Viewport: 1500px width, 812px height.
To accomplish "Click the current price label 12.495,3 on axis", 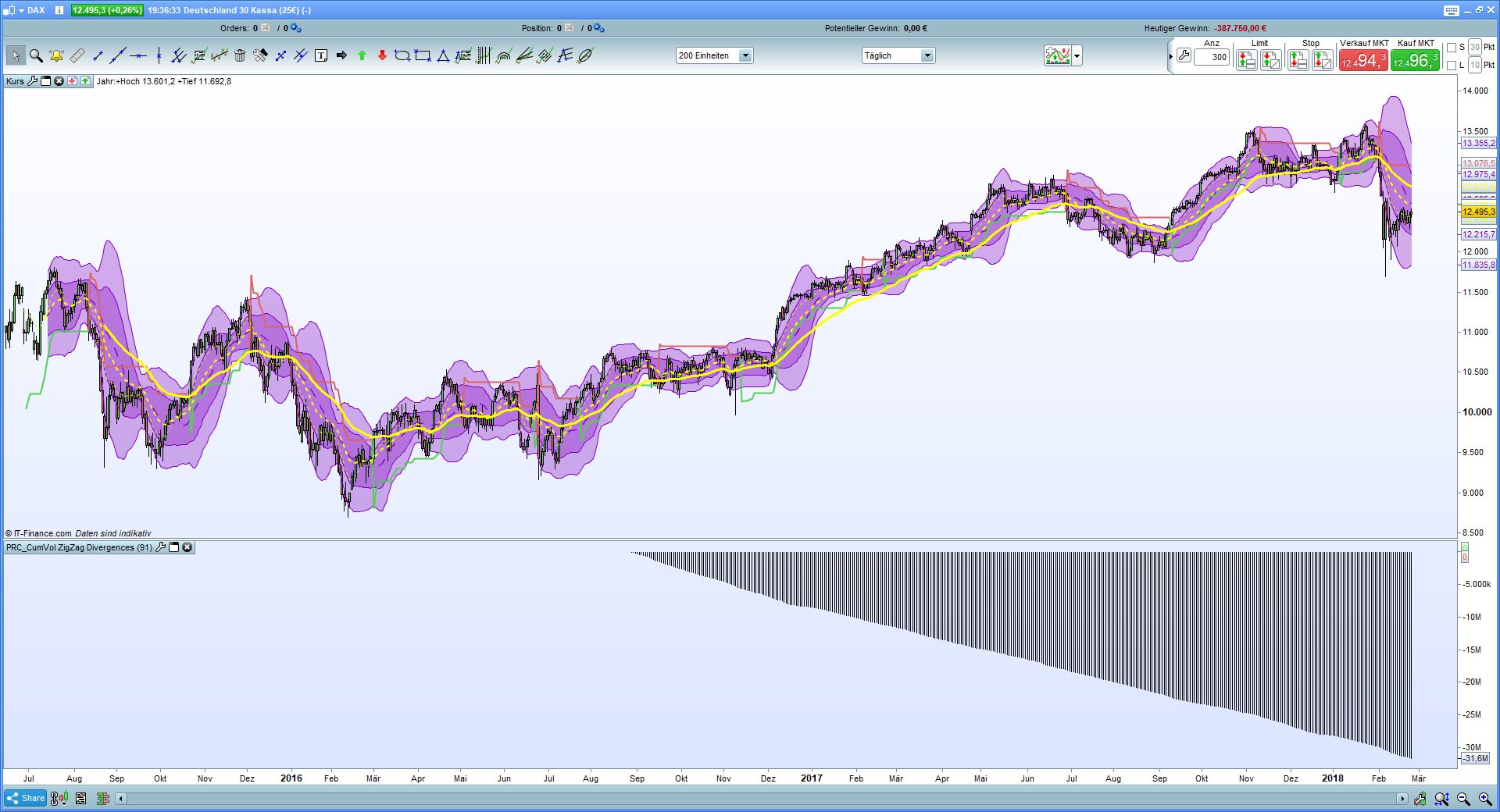I will [1478, 212].
